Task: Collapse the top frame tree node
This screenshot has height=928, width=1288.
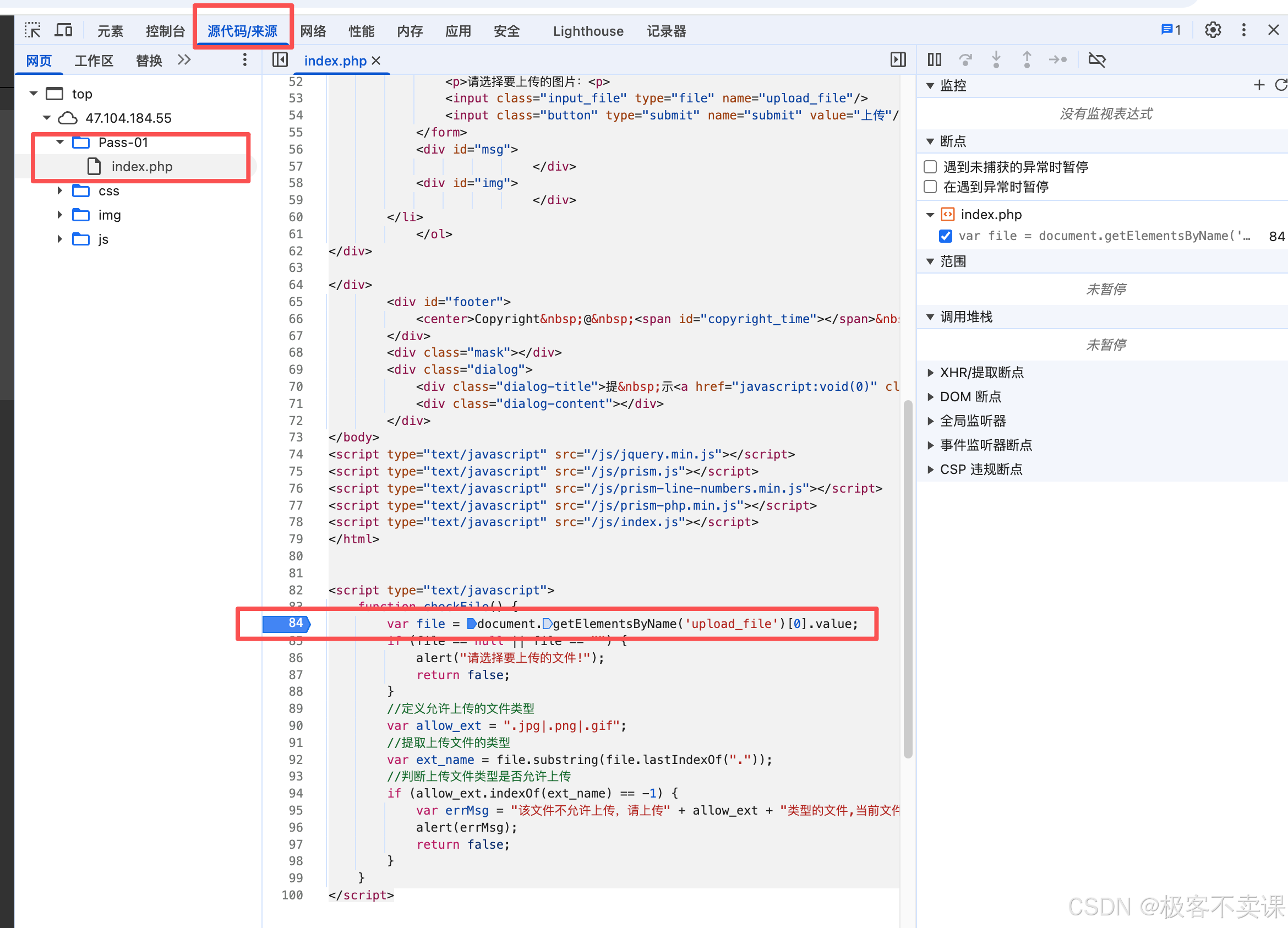Action: [x=34, y=94]
